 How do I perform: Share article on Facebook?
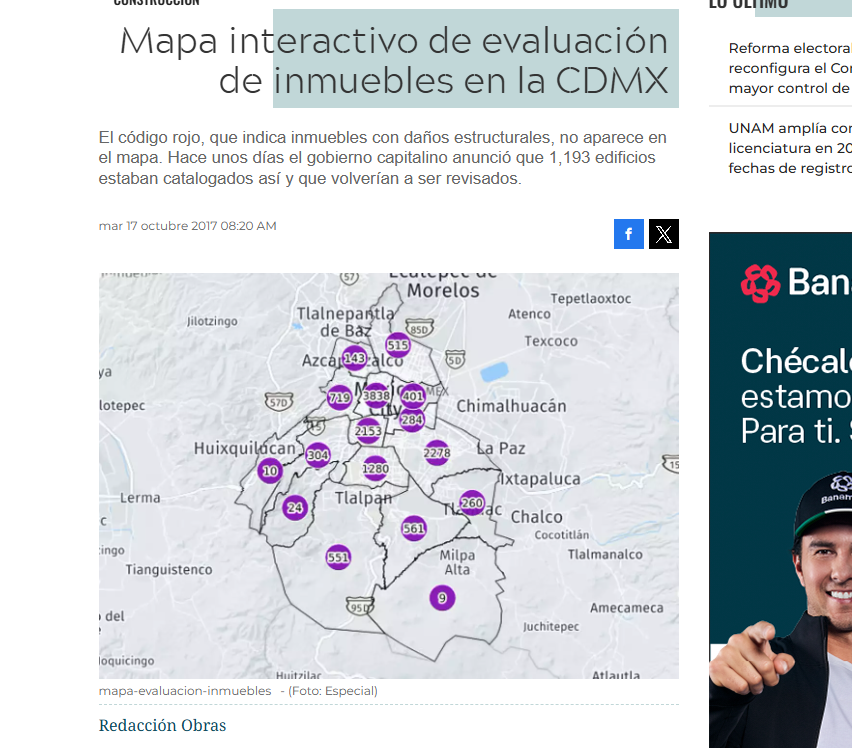coord(628,234)
